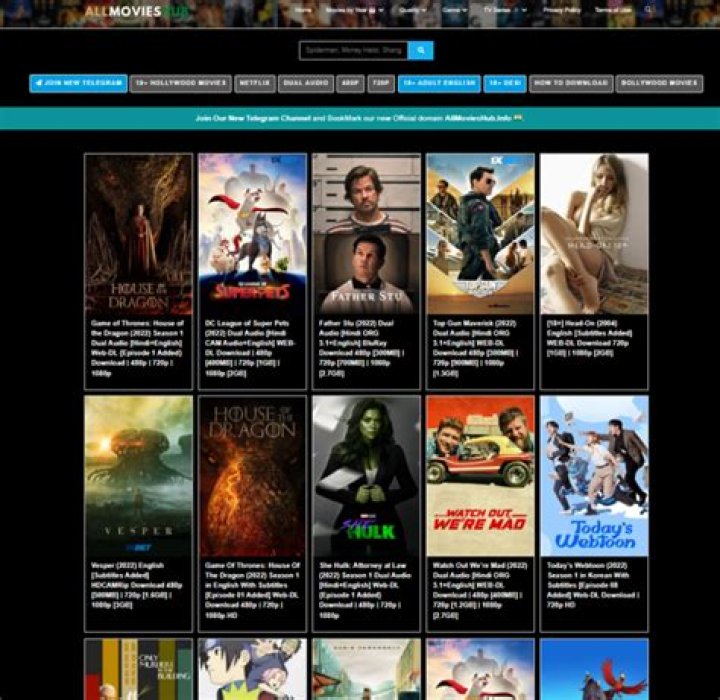Viewport: 720px width, 700px height.
Task: Open the Vesper movie poster thumbnail
Action: click(x=138, y=476)
